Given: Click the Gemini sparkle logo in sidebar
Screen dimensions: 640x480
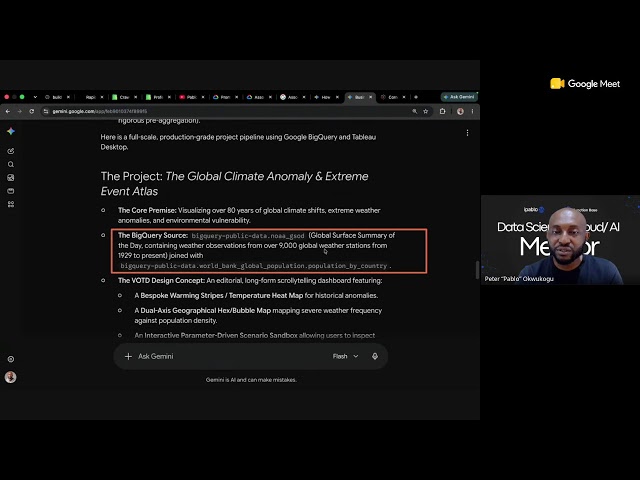Looking at the screenshot, I should click(11, 131).
